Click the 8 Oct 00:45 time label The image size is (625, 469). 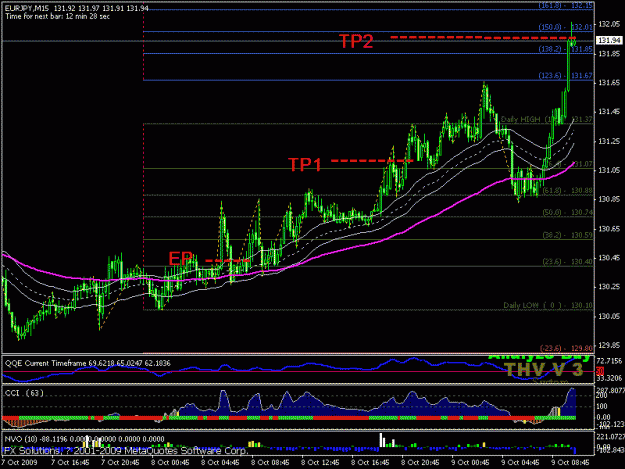(x=170, y=463)
